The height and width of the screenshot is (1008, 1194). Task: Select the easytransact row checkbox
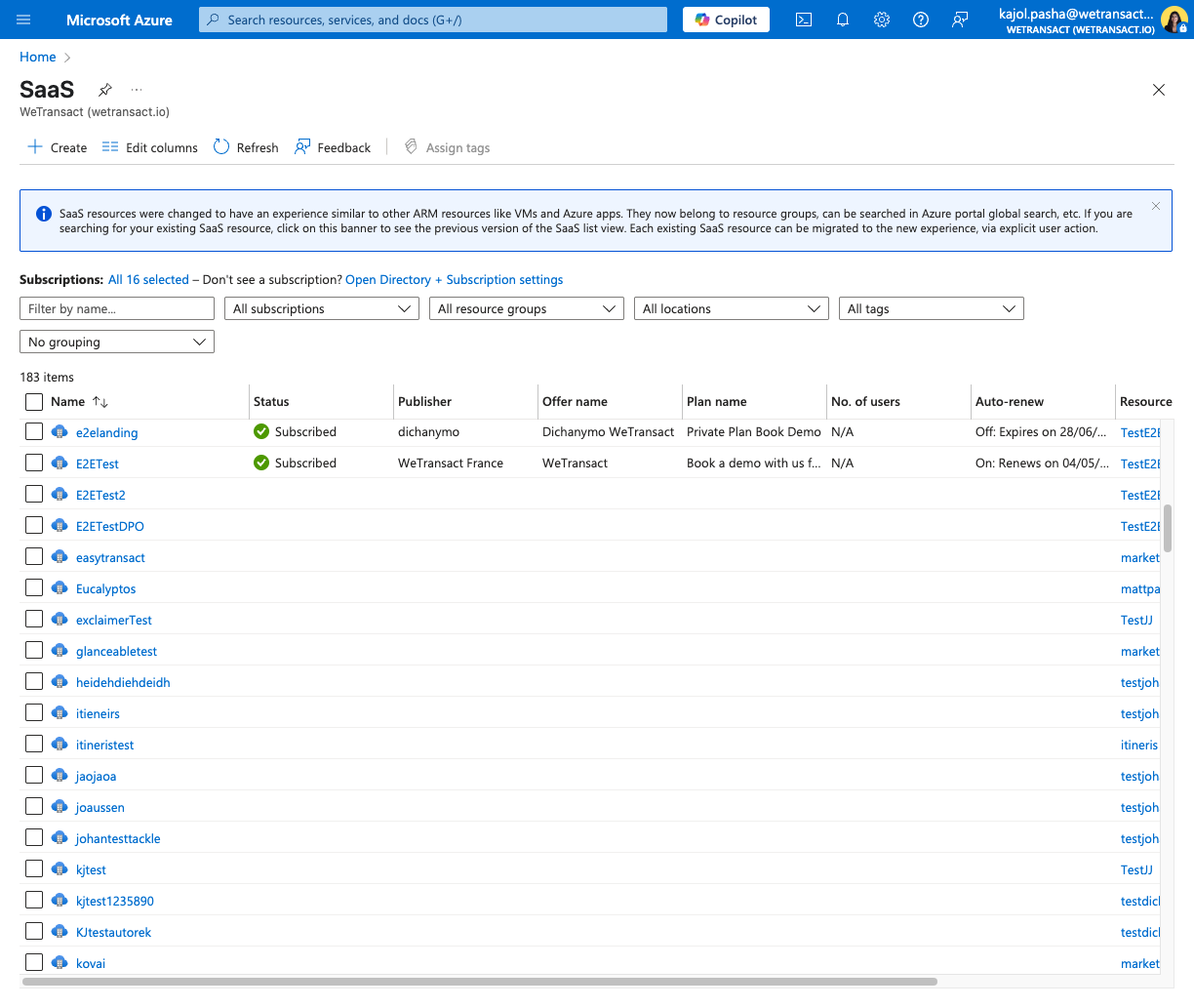point(34,556)
